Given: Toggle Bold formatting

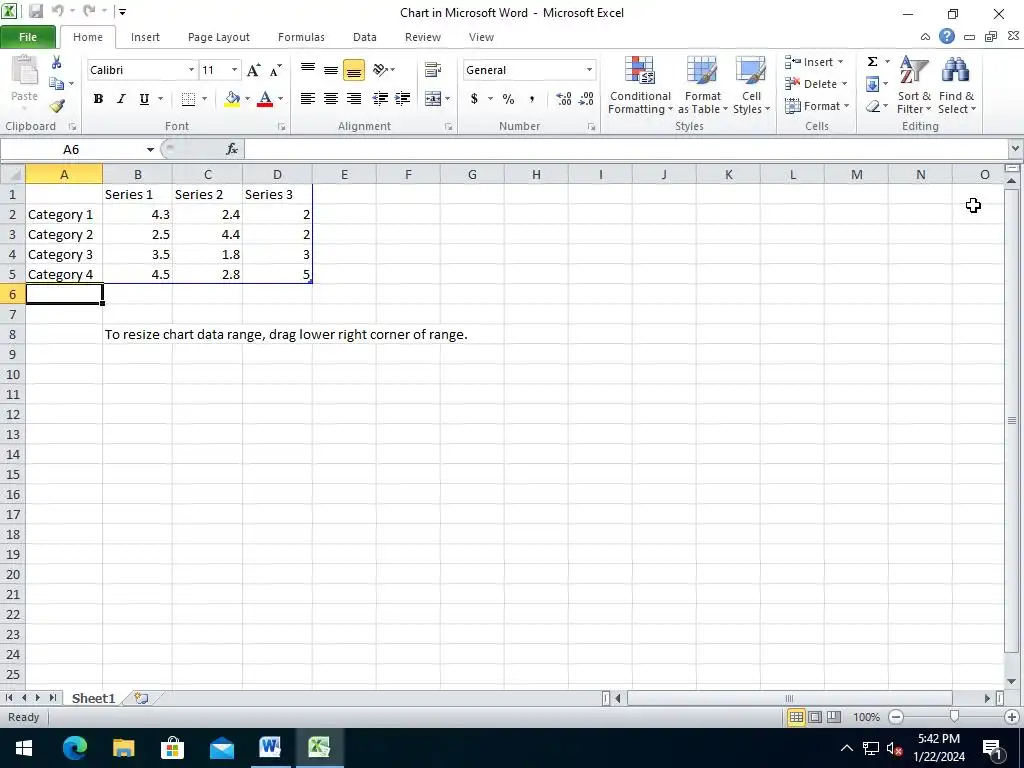Looking at the screenshot, I should click(98, 99).
